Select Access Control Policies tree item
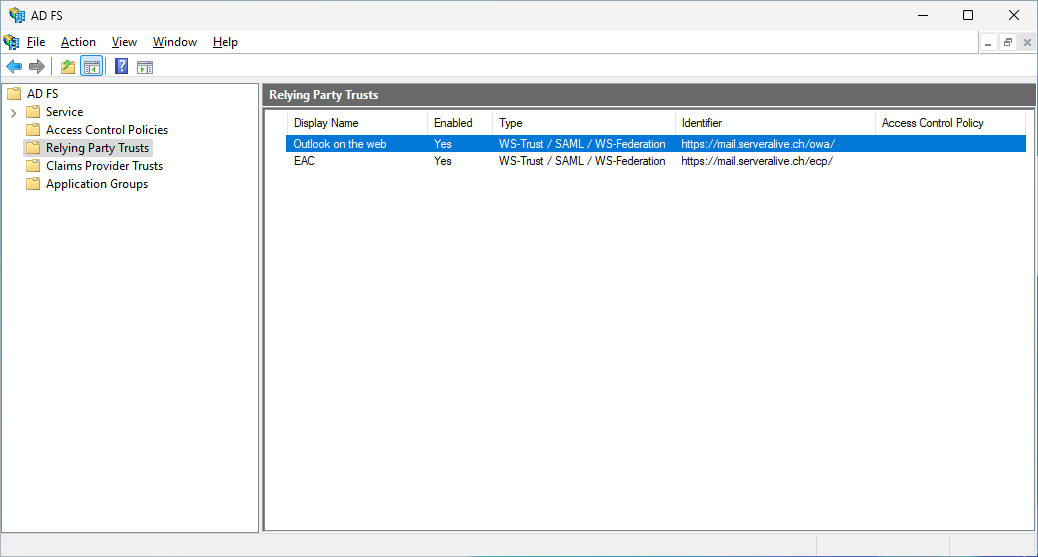This screenshot has height=557, width=1038. coord(107,129)
